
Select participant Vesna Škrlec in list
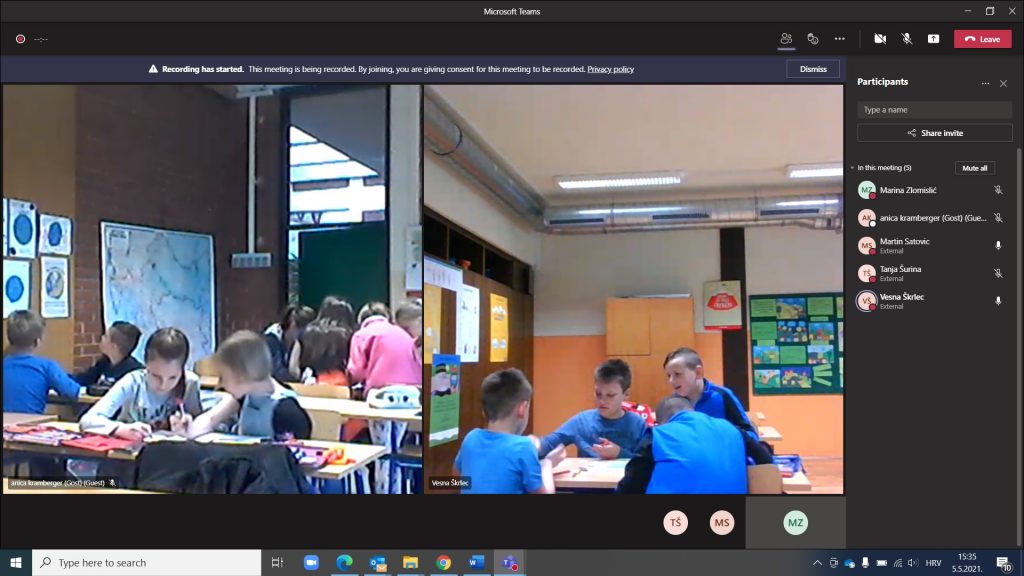click(x=930, y=301)
